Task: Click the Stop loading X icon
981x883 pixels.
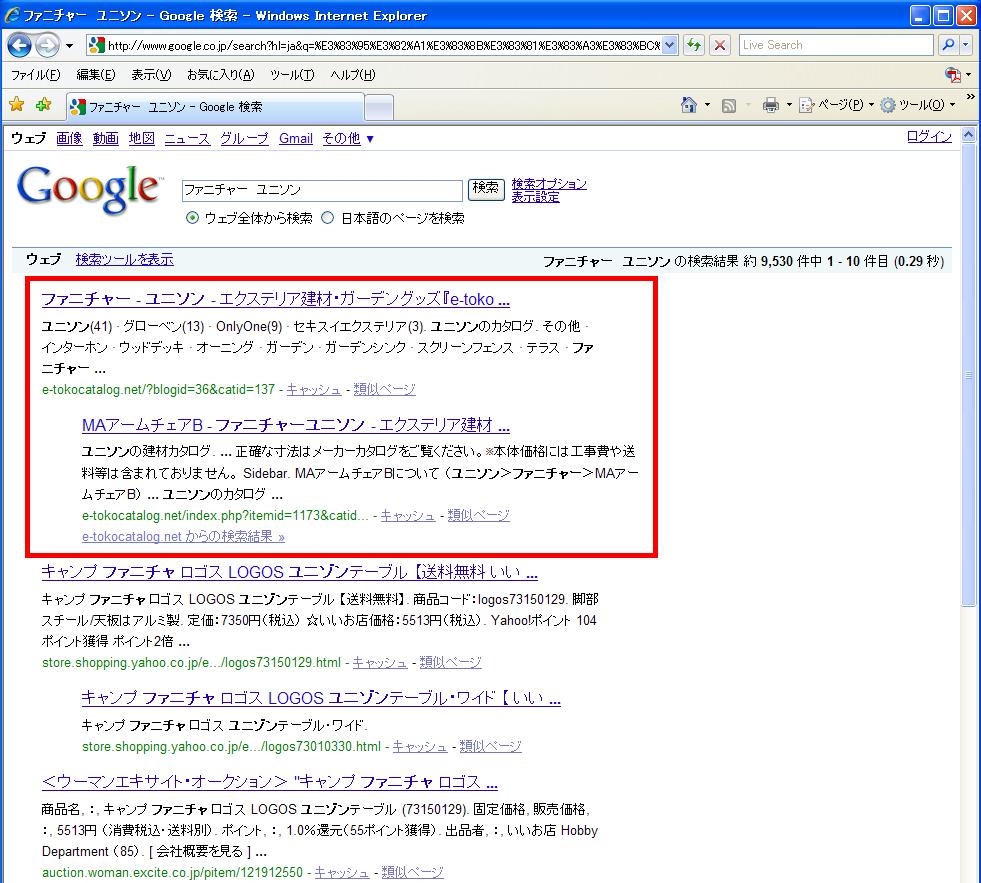Action: coord(720,45)
